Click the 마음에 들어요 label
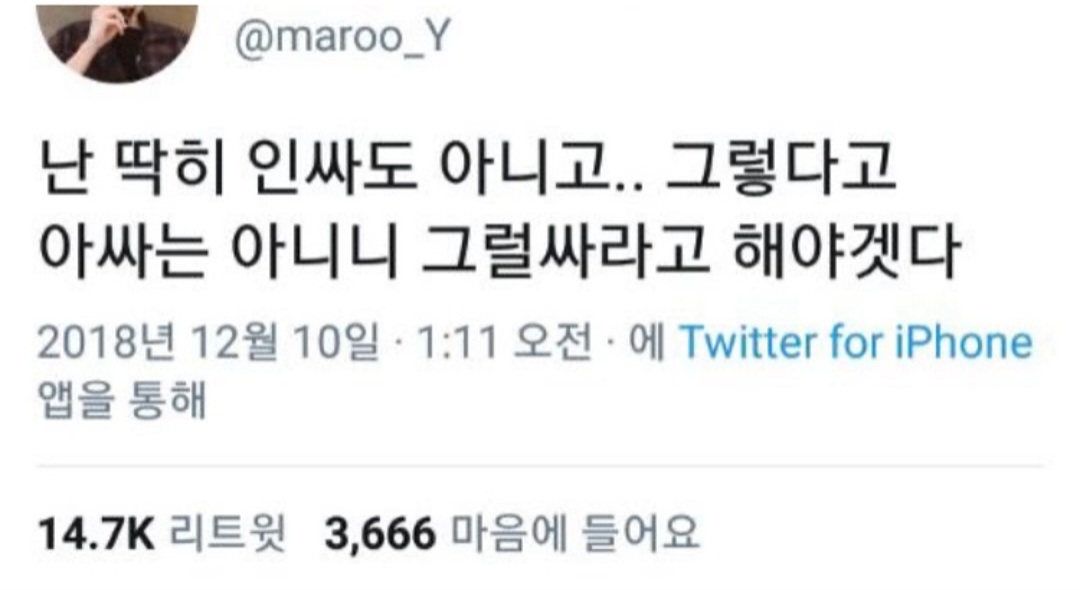The height and width of the screenshot is (590, 1080). (574, 533)
